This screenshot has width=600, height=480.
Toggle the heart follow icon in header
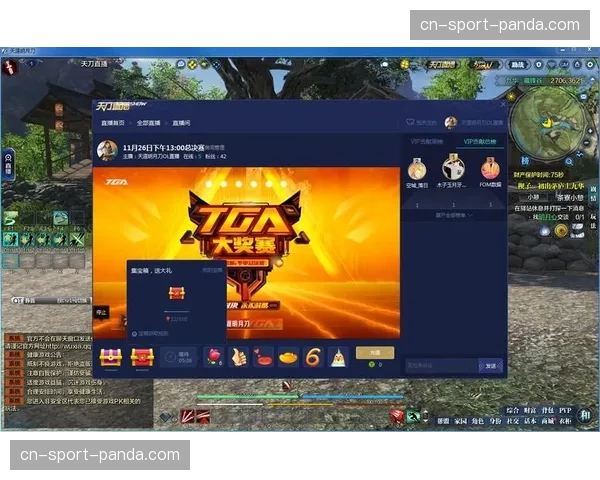[x=410, y=122]
